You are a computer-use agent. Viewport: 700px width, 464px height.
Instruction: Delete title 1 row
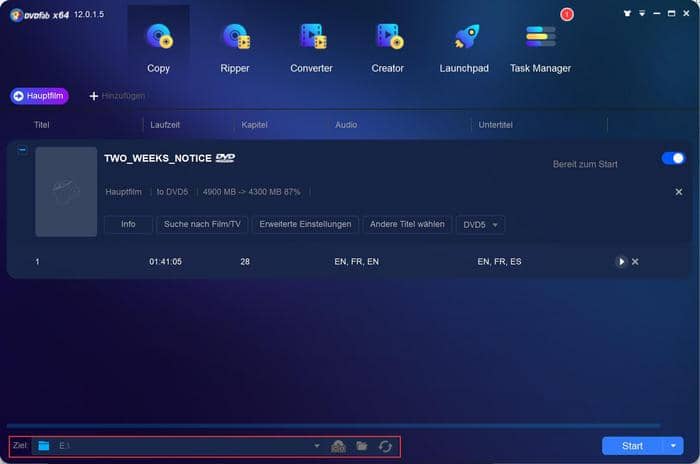(635, 262)
